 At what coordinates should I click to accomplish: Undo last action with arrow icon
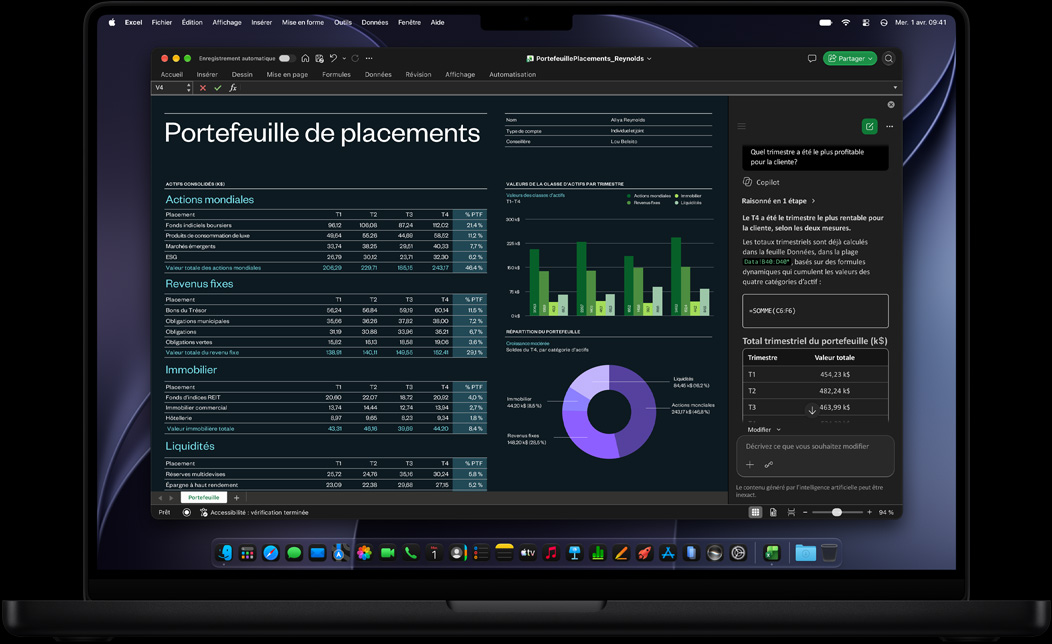pos(333,58)
